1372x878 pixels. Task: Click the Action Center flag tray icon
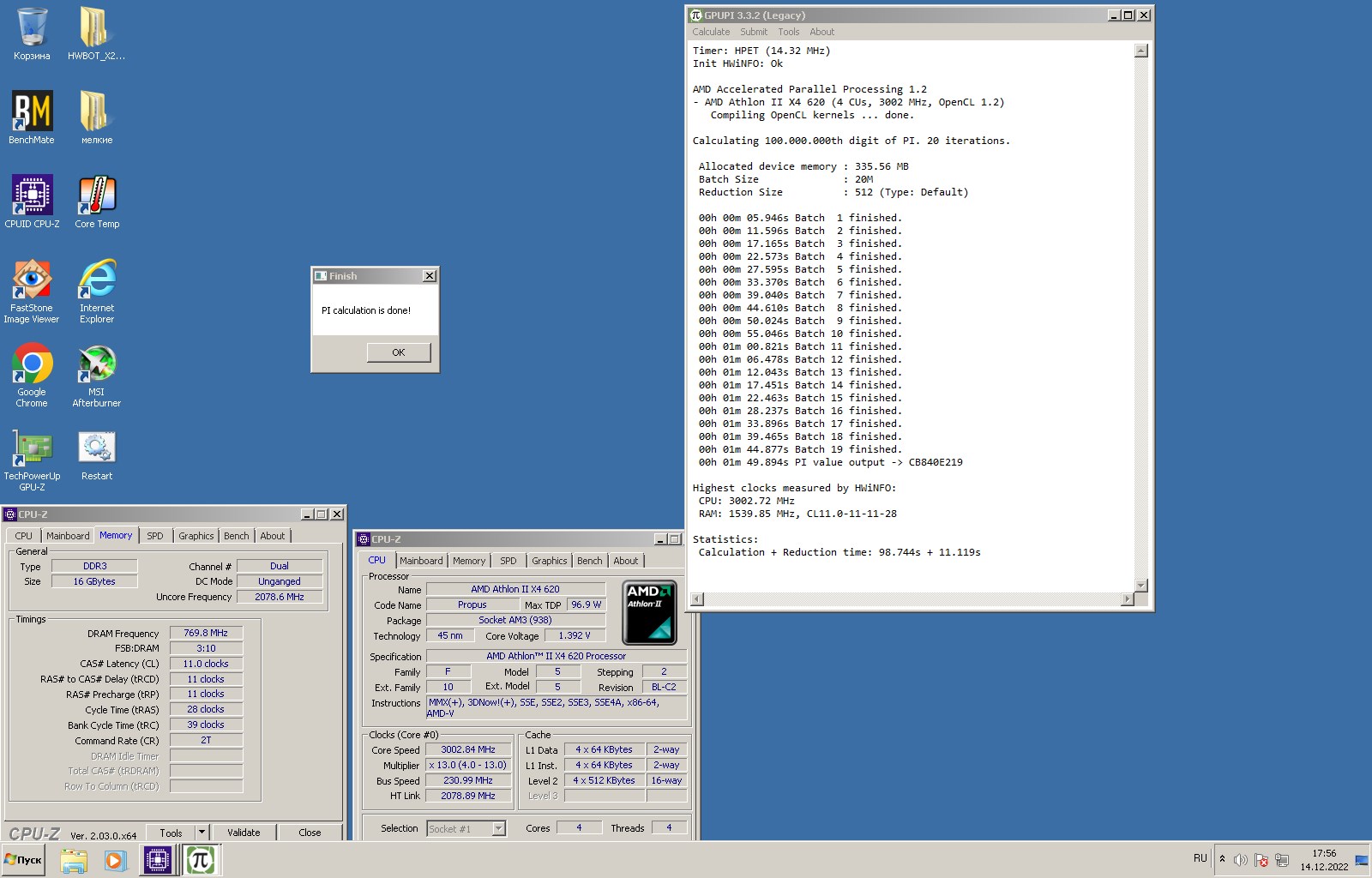[x=1261, y=860]
